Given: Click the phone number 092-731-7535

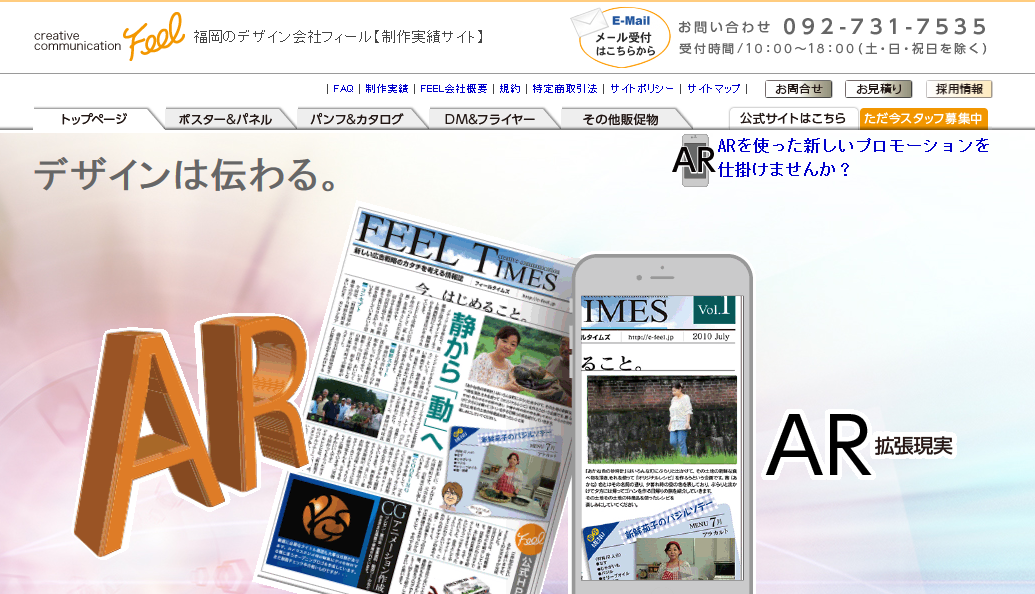Looking at the screenshot, I should point(885,26).
